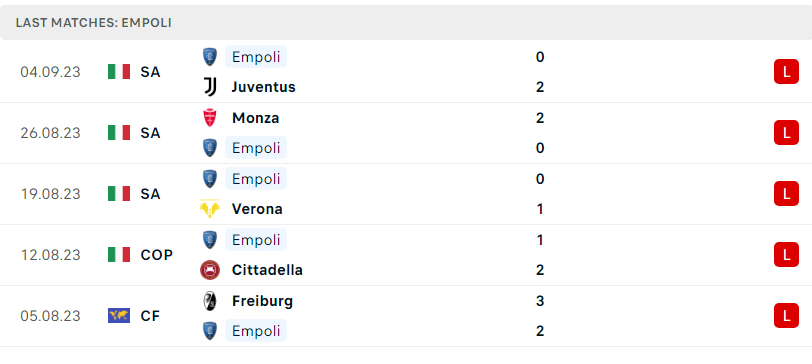This screenshot has width=812, height=364.
Task: Click the Last Matches: Empoli header
Action: (94, 23)
